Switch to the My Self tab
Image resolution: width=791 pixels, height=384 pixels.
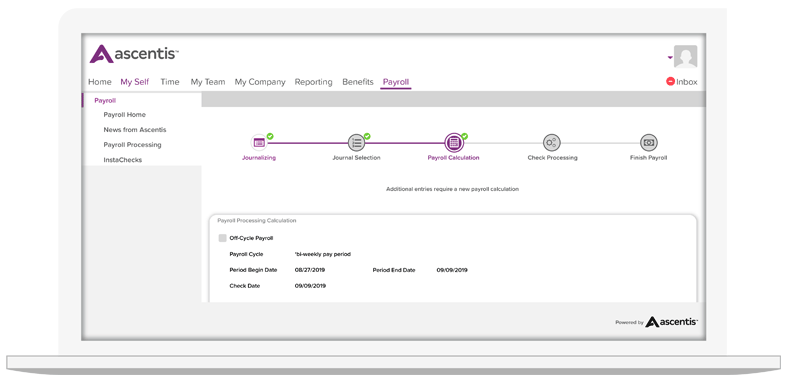[x=135, y=82]
